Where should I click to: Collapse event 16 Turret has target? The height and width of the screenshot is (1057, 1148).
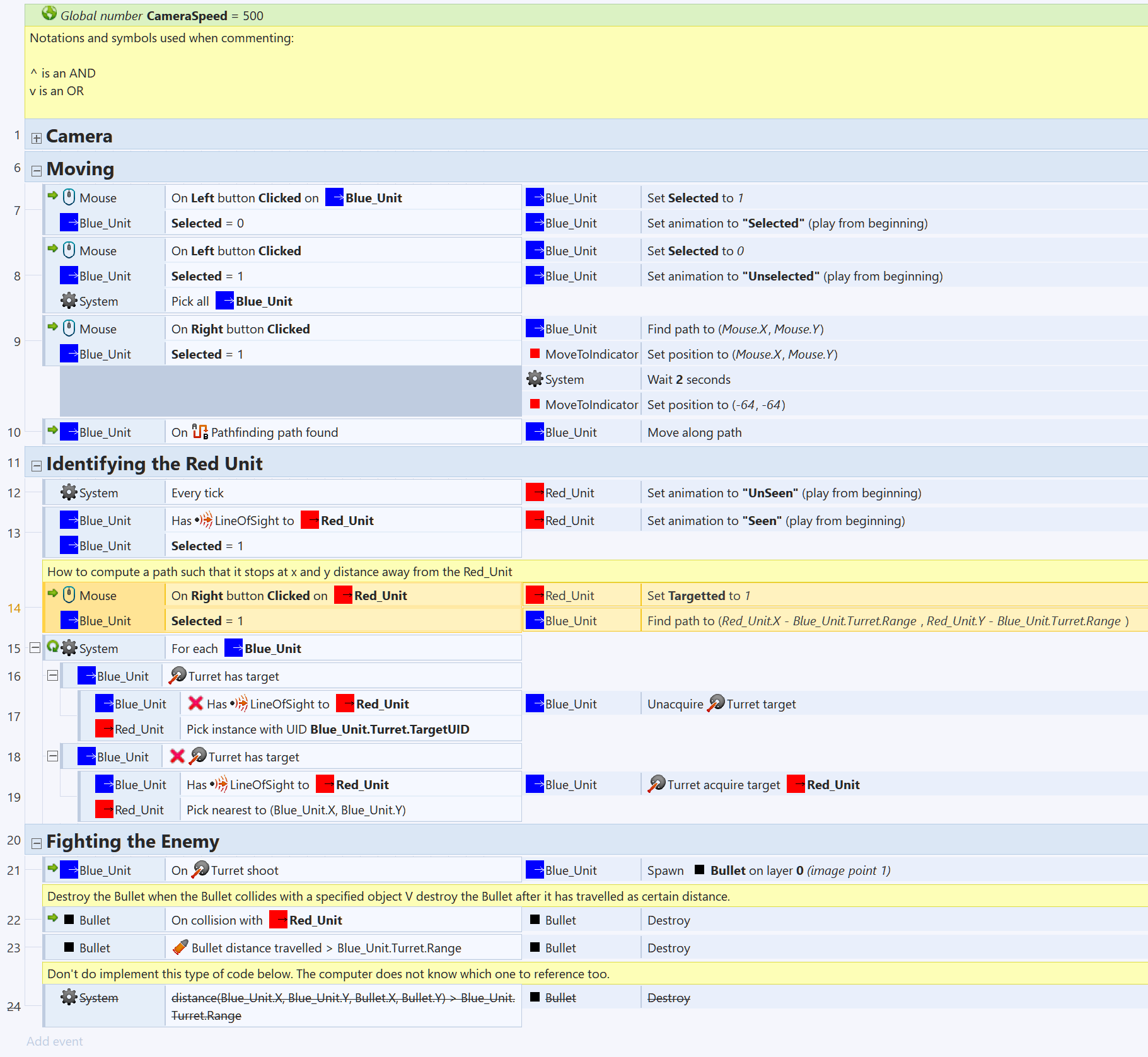click(53, 675)
